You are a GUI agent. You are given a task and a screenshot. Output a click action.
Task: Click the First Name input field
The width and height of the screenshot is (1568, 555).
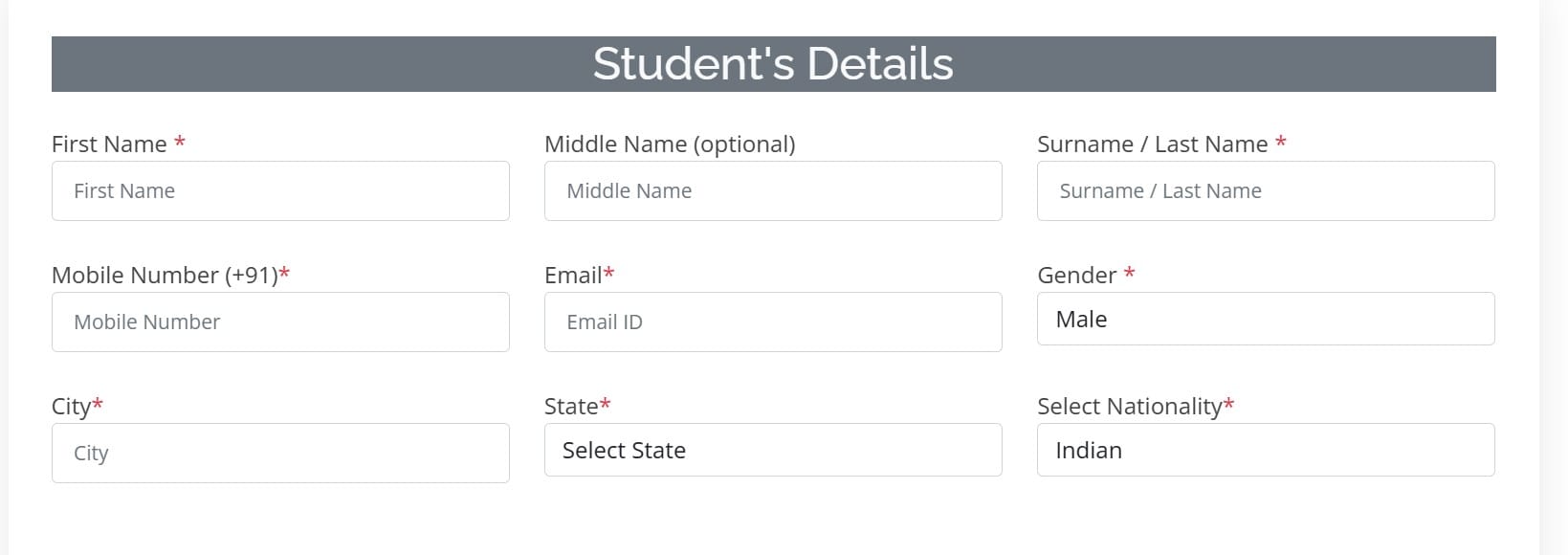pyautogui.click(x=280, y=190)
